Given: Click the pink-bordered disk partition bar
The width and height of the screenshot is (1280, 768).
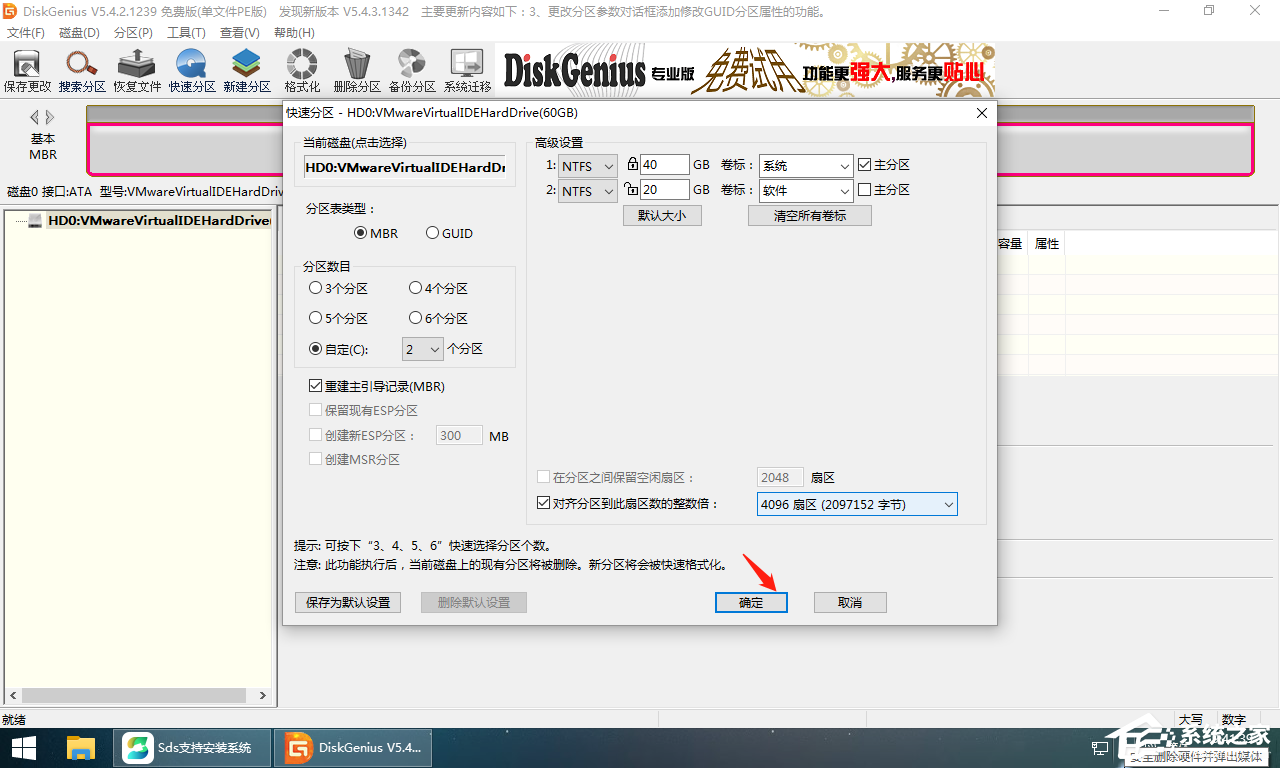Looking at the screenshot, I should [670, 149].
